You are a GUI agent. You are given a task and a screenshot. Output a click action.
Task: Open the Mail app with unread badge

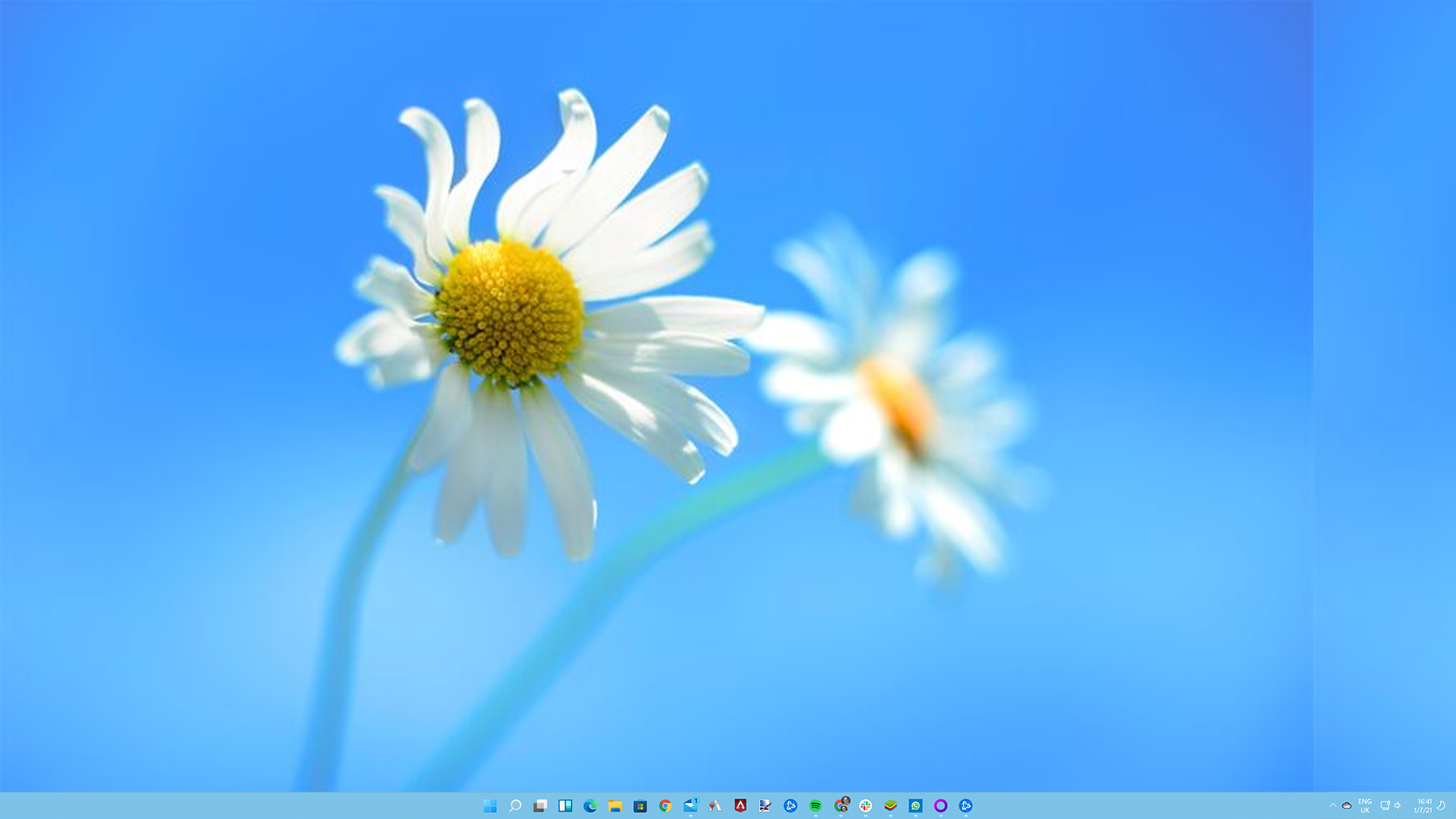(690, 806)
